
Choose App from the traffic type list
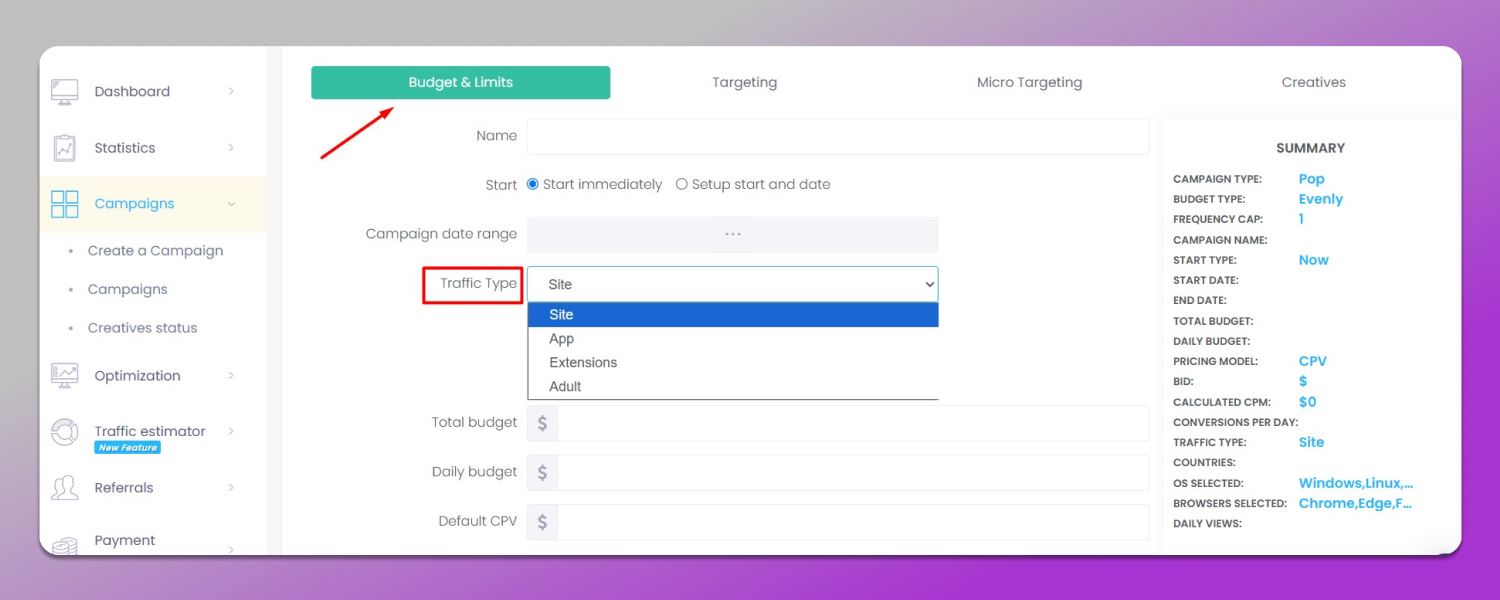[561, 339]
